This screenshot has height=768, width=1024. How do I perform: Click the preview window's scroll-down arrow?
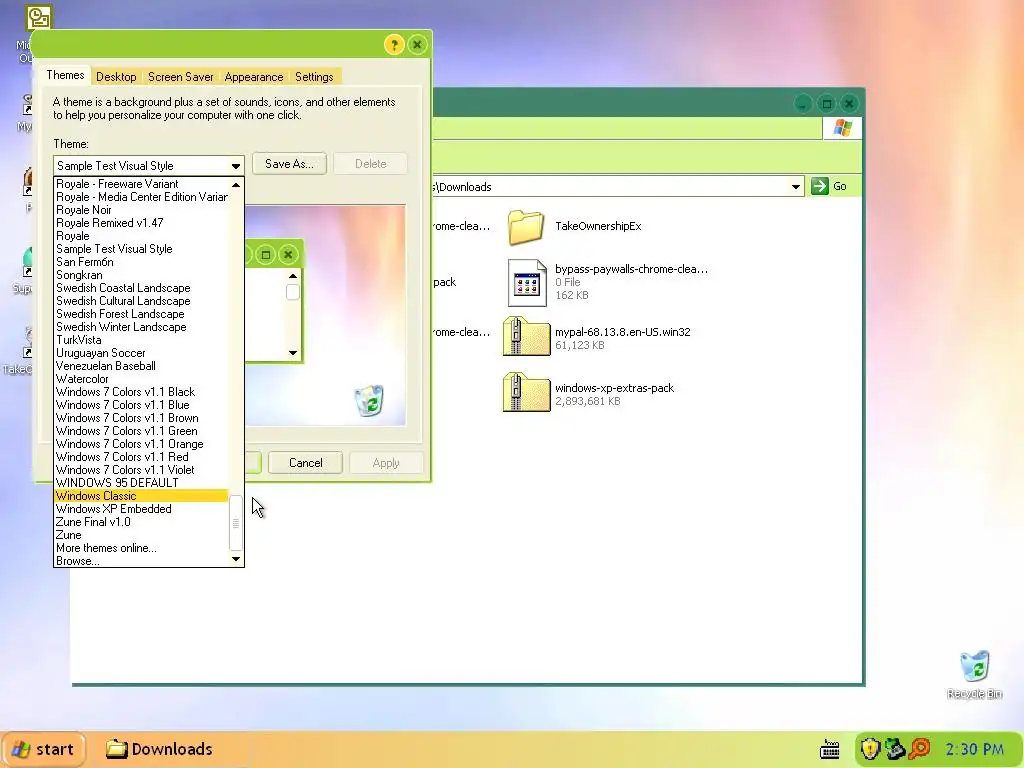tap(293, 353)
